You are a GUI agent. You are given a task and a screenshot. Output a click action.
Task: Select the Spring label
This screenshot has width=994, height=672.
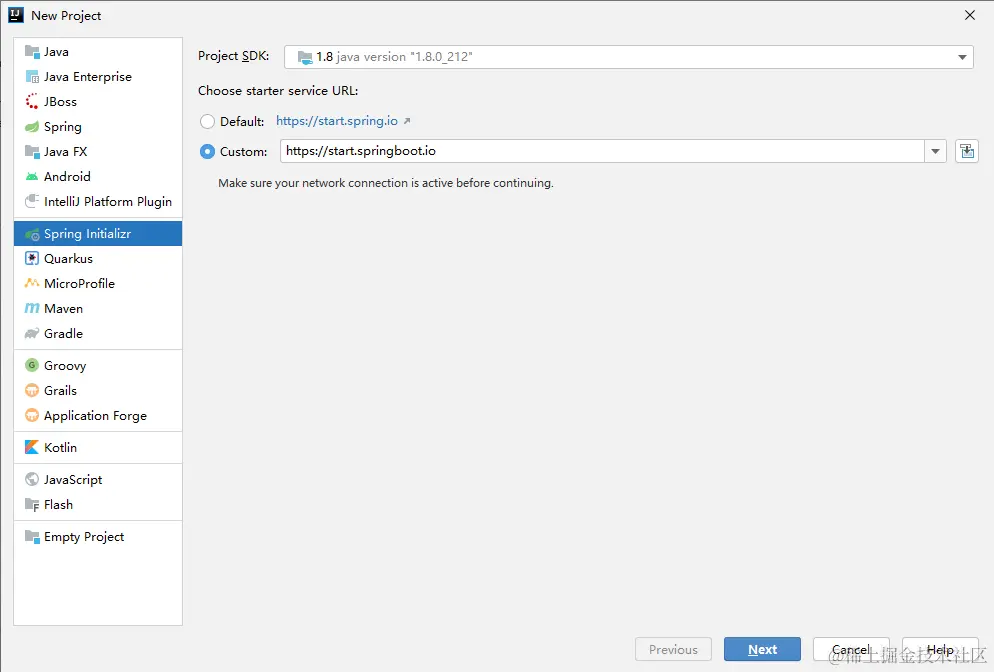(x=63, y=127)
